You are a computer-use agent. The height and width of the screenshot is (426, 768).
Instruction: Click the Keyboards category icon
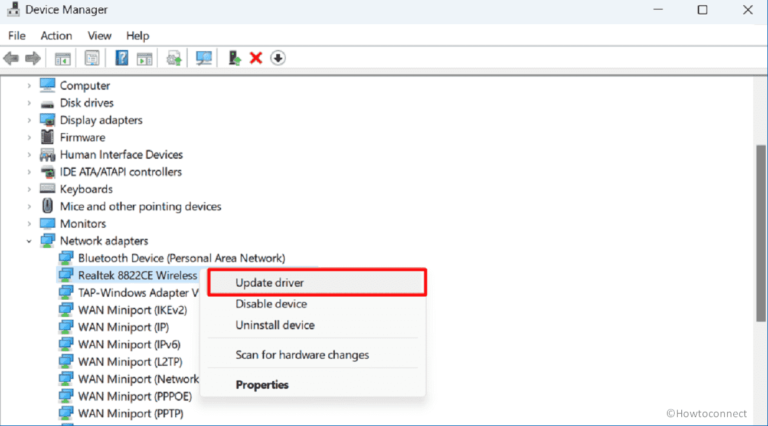tap(48, 189)
